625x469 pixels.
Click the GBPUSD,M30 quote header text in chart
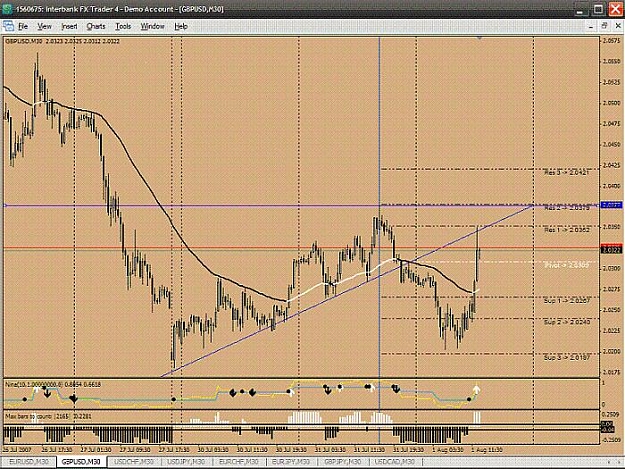tap(63, 41)
